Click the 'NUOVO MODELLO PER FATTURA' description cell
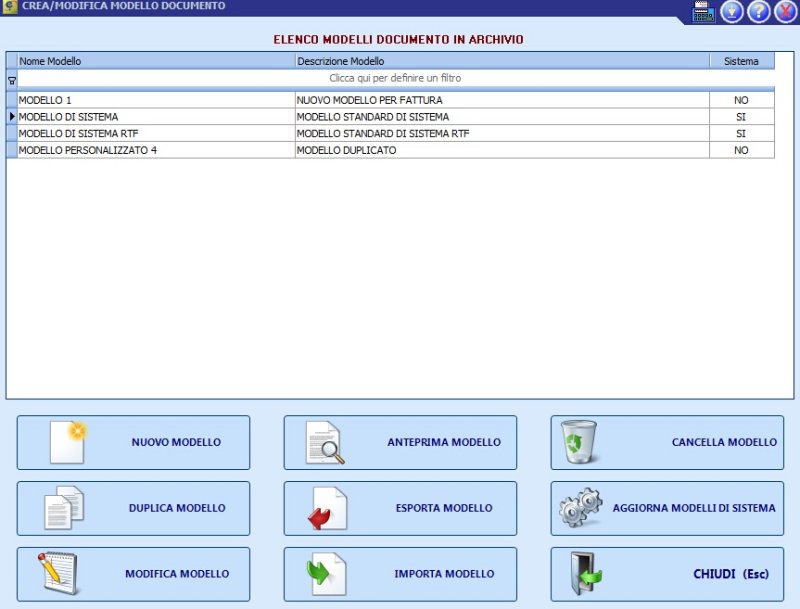Viewport: 800px width, 609px height. click(502, 100)
